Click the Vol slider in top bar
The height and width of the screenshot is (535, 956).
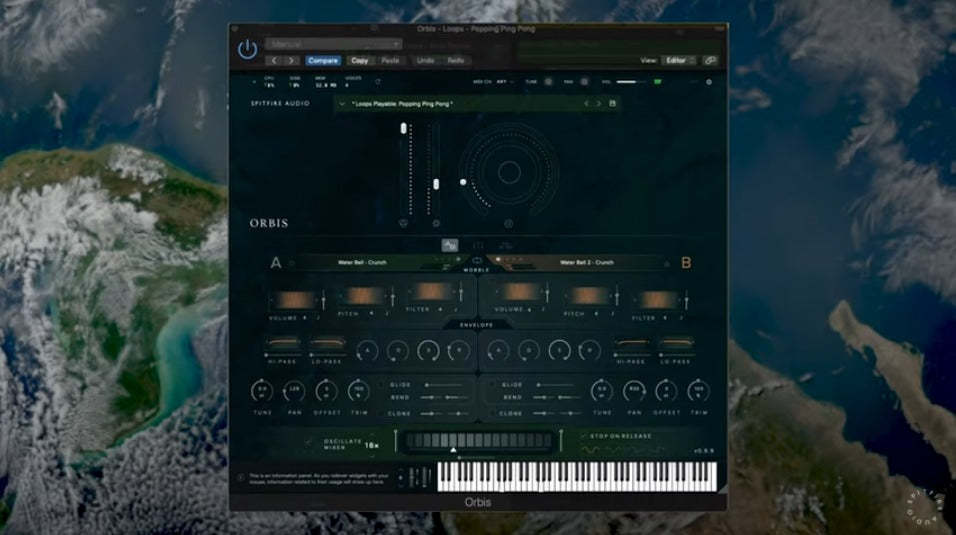coord(630,82)
